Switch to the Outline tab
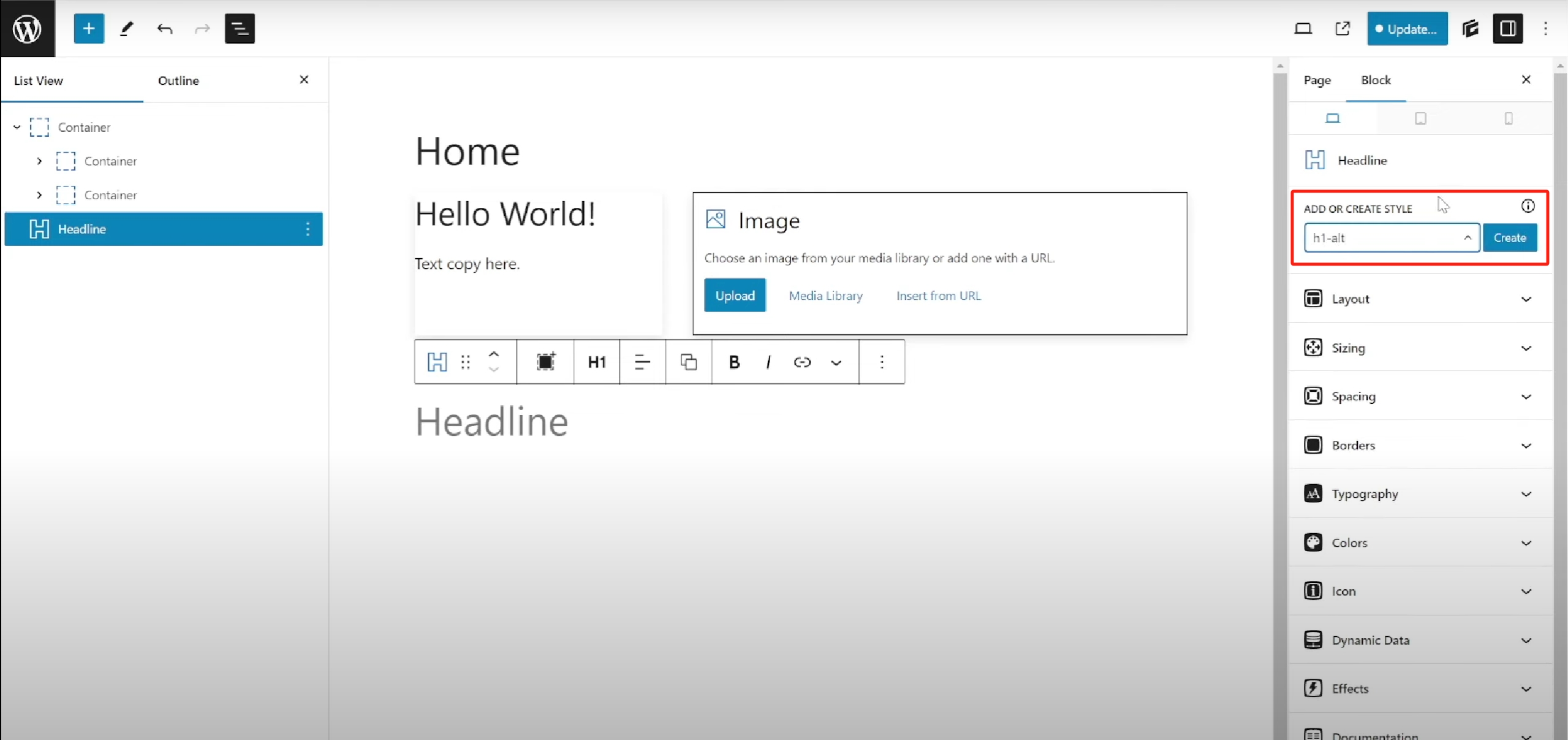The height and width of the screenshot is (740, 1568). [x=178, y=81]
